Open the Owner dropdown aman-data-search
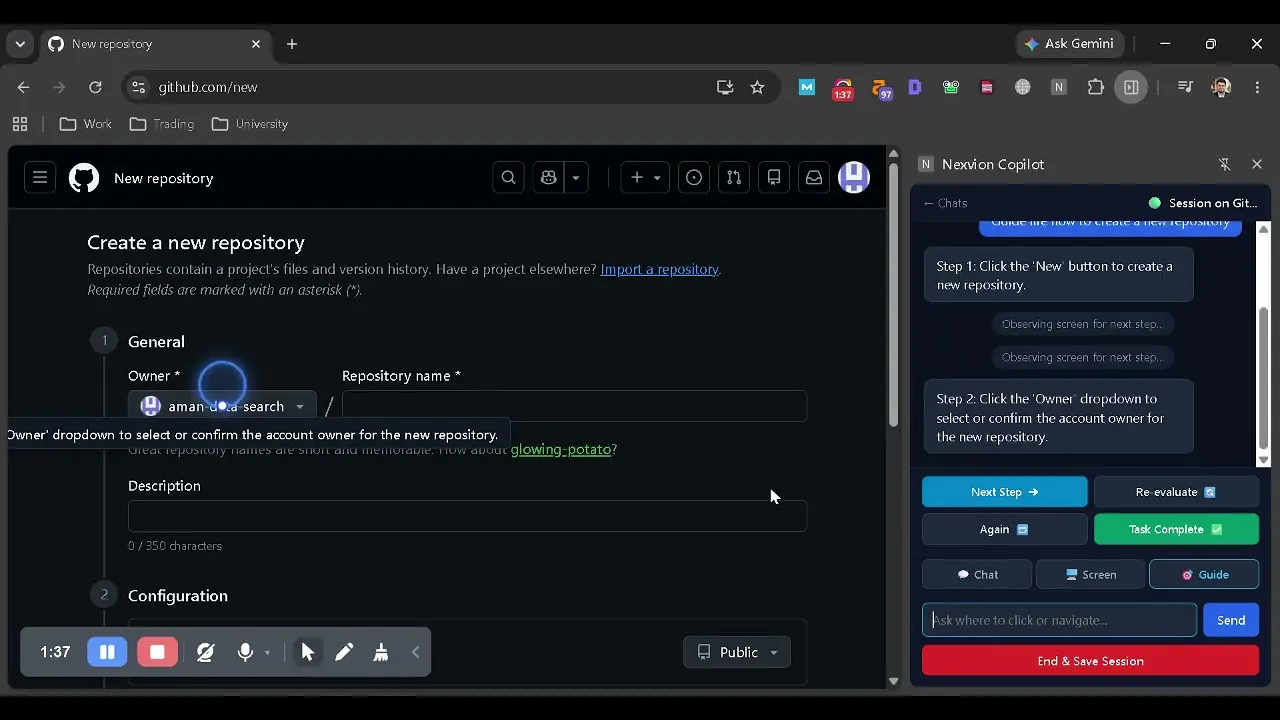The height and width of the screenshot is (720, 1280). pyautogui.click(x=222, y=406)
